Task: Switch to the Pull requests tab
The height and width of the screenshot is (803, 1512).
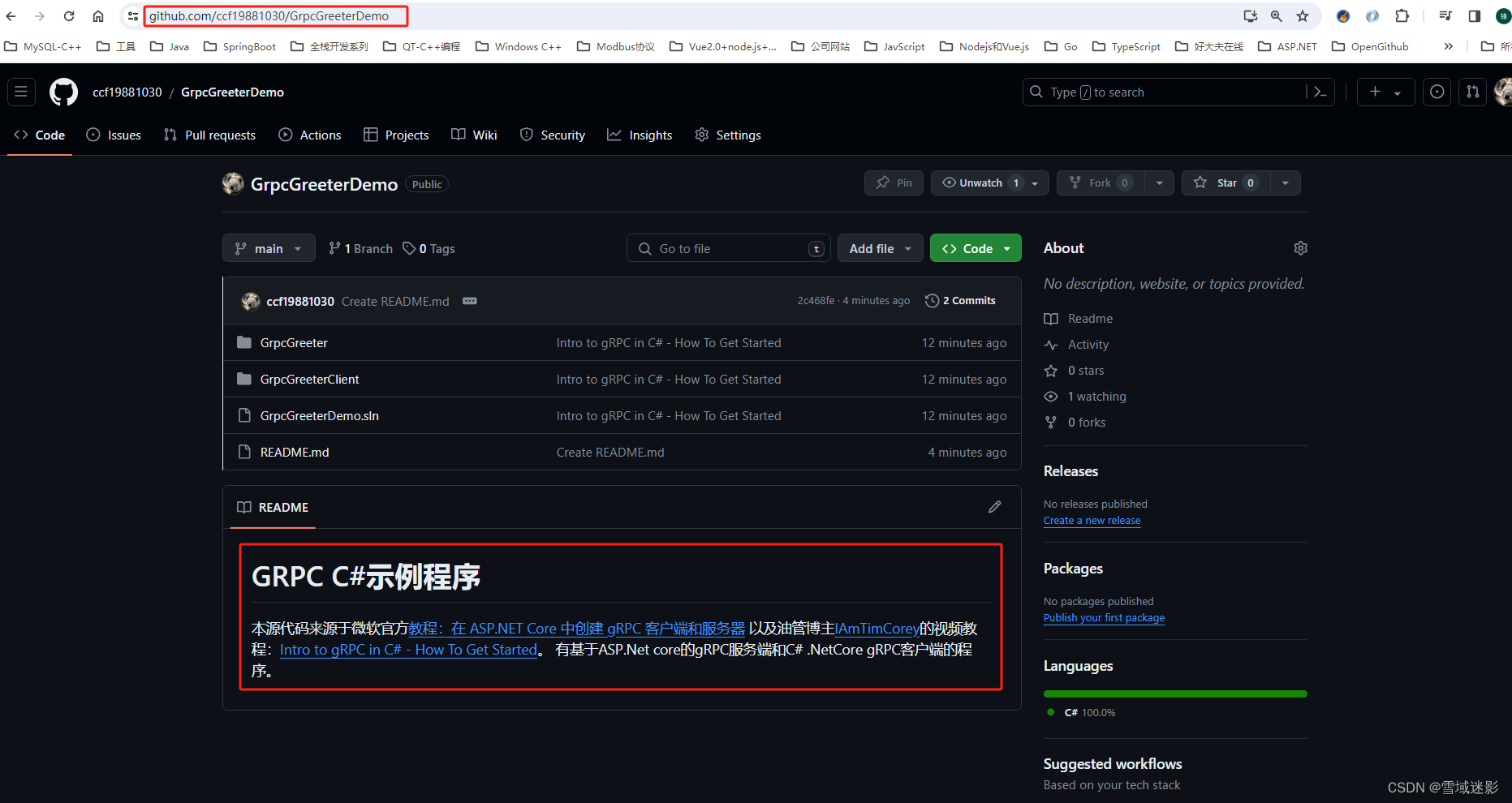Action: pyautogui.click(x=209, y=135)
